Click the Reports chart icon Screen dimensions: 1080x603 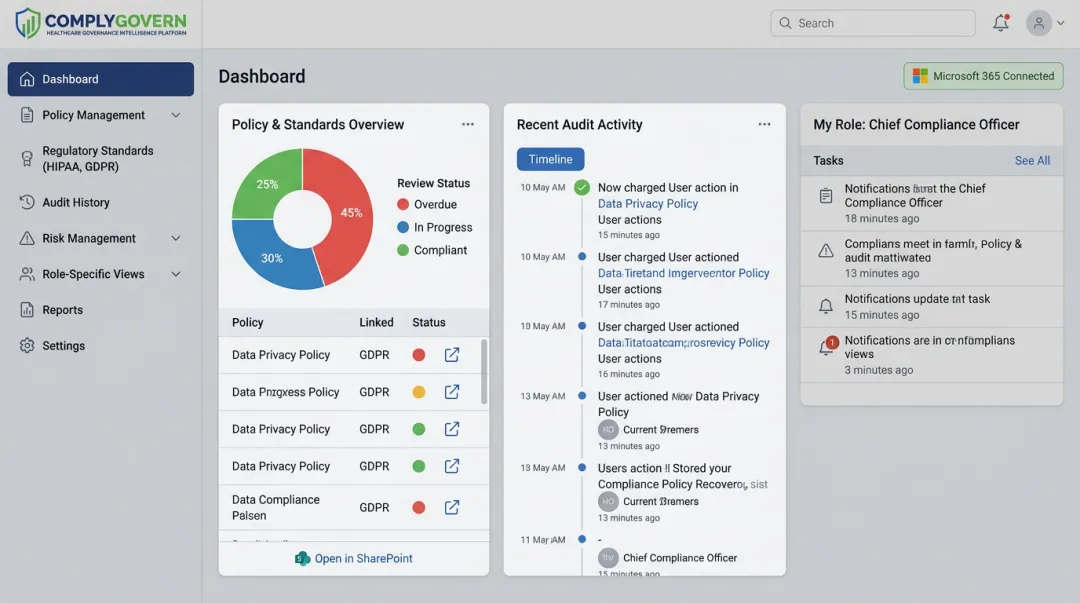coord(27,309)
